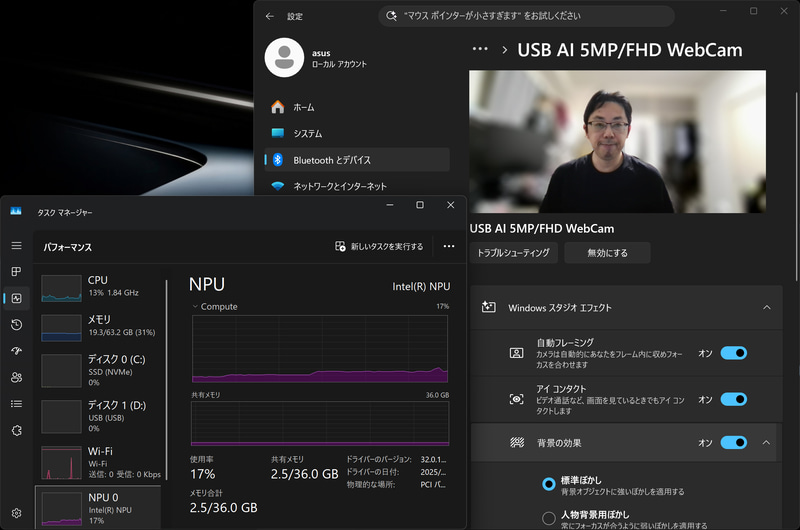Go back with the Settings back arrow

(269, 16)
